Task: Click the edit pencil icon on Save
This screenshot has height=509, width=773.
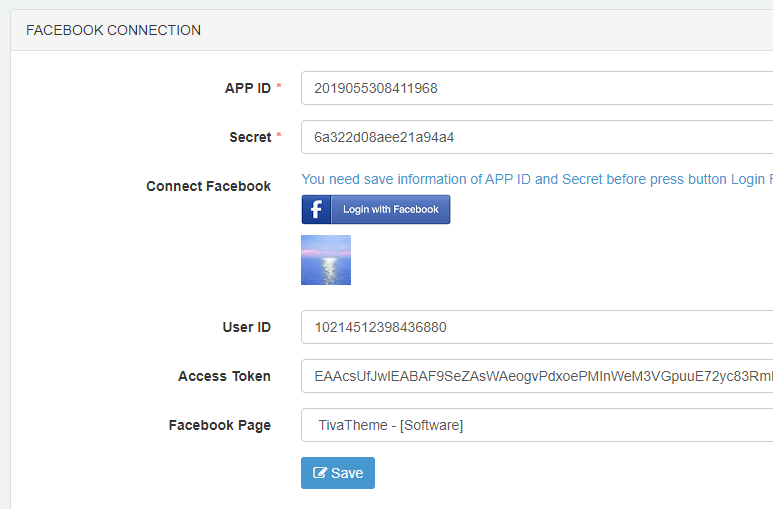Action: click(x=320, y=473)
